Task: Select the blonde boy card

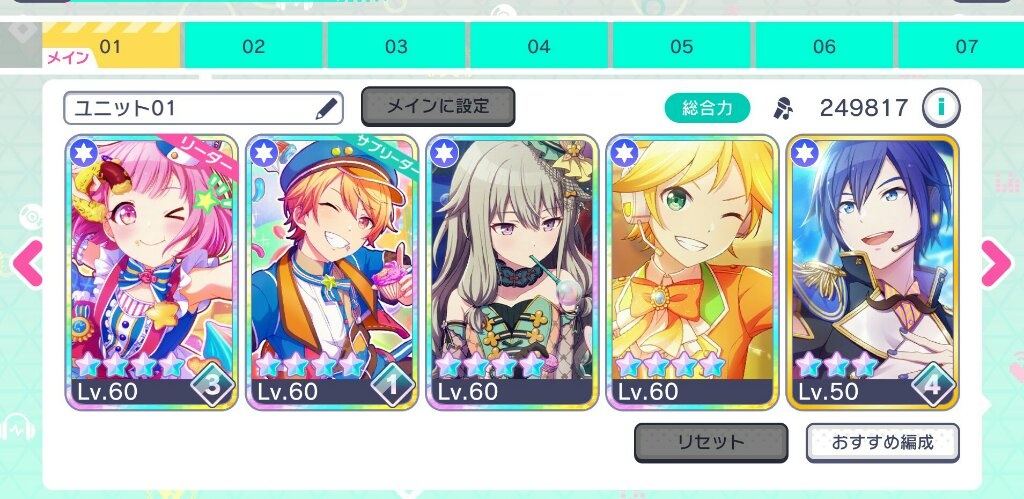Action: point(692,272)
